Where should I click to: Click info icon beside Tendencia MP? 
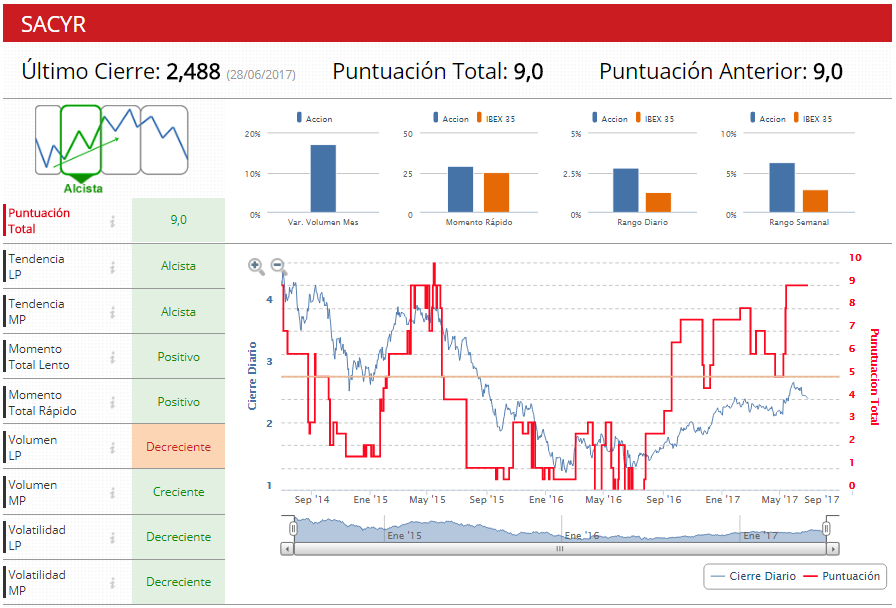(x=113, y=312)
